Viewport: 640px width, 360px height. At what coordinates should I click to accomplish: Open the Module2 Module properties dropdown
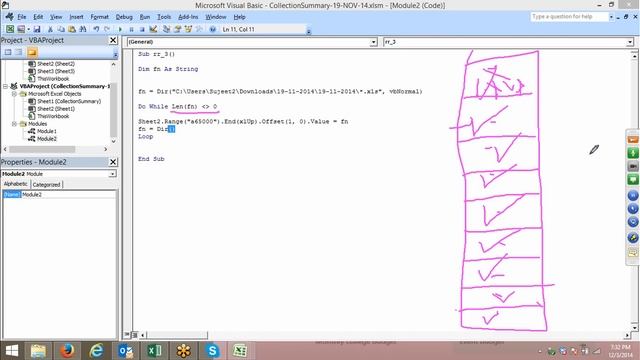[x=112, y=174]
